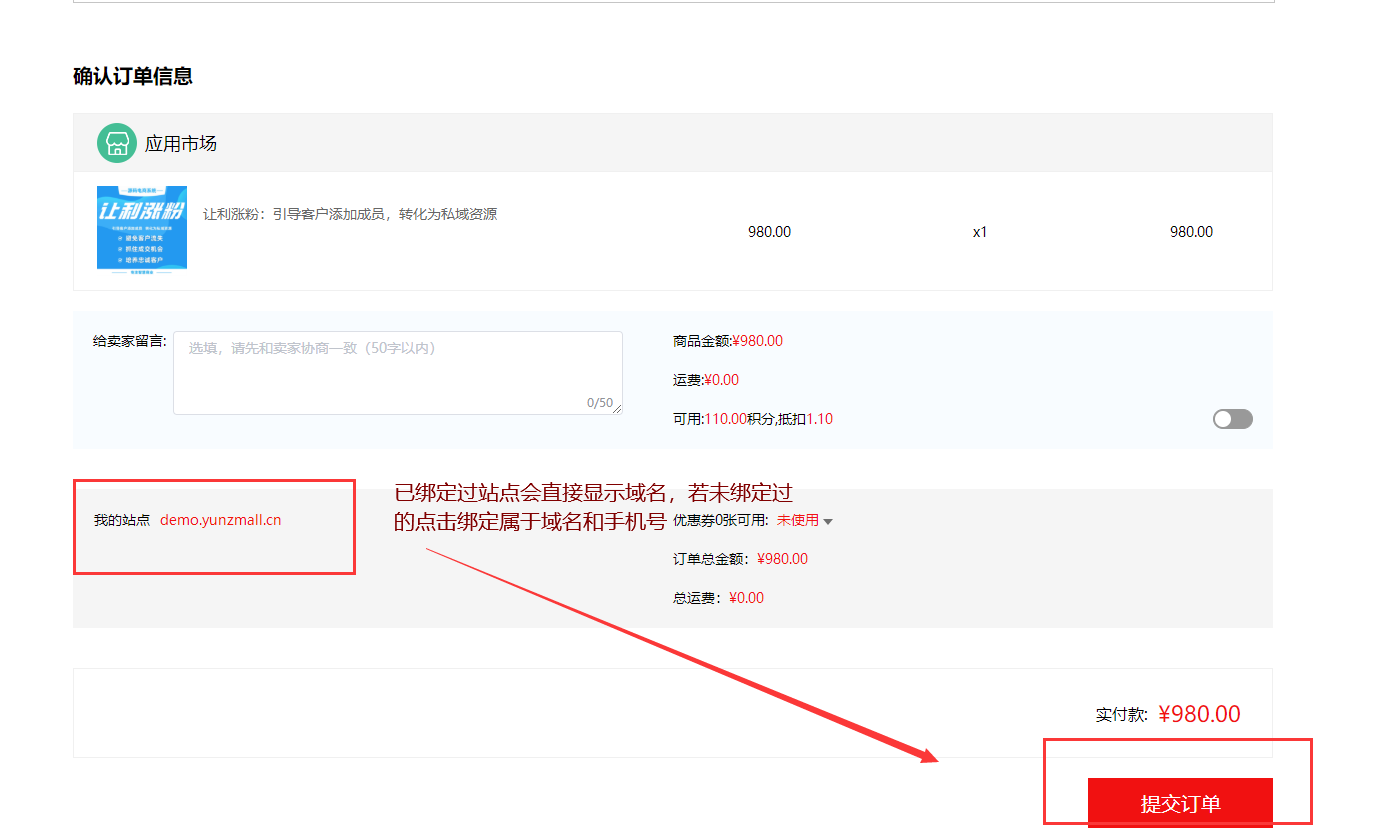Image resolution: width=1384 pixels, height=828 pixels.
Task: Click the resize handle of the message box
Action: pyautogui.click(x=617, y=409)
